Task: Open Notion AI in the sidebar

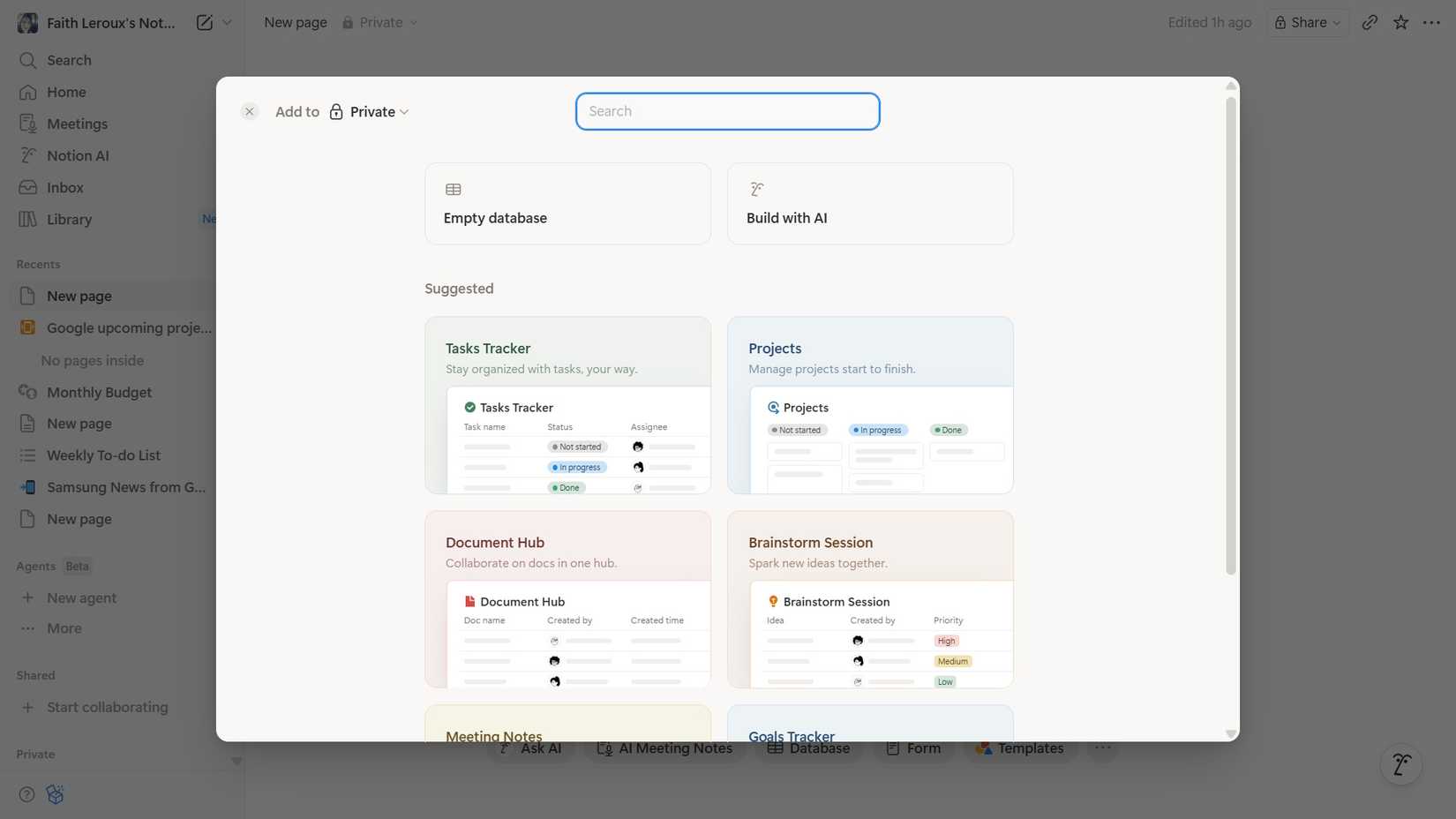Action: 78,155
